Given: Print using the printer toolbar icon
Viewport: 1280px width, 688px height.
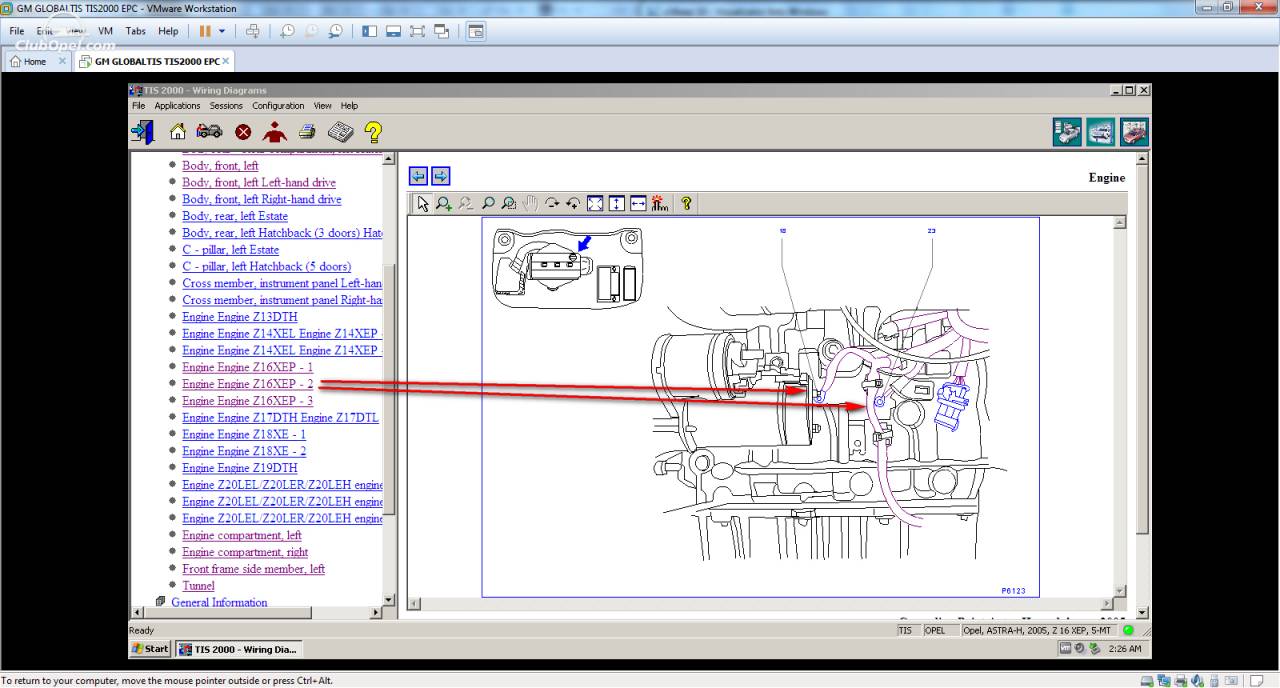Looking at the screenshot, I should coord(307,131).
